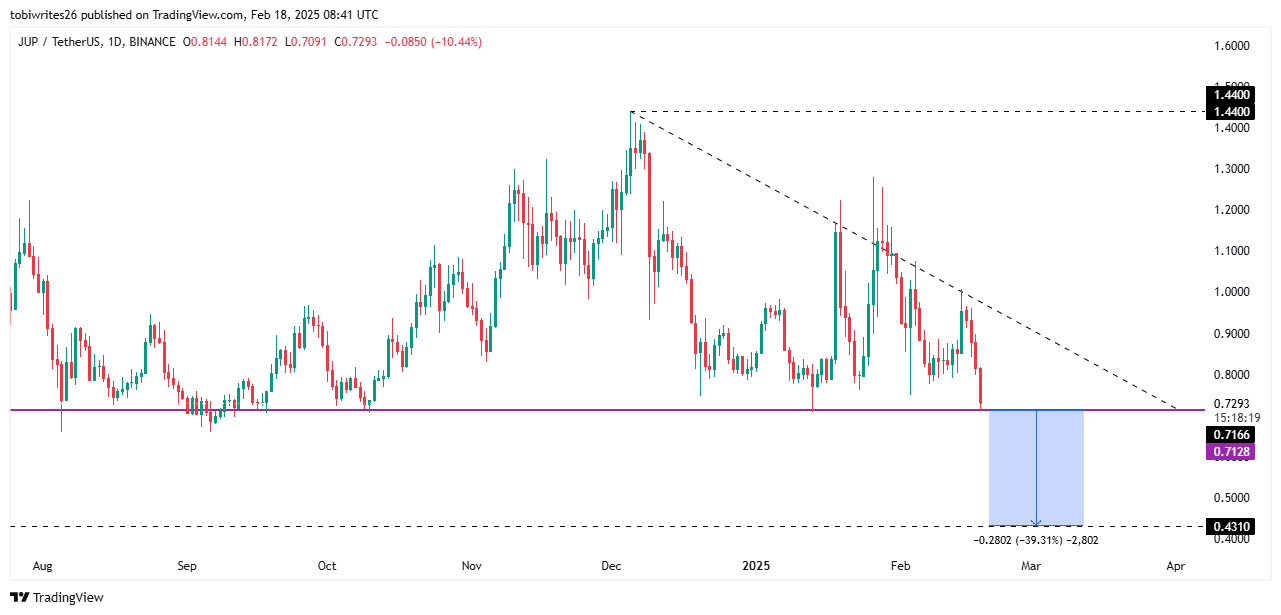Click the 0.4310 target price label
The height and width of the screenshot is (615, 1281).
[1227, 526]
